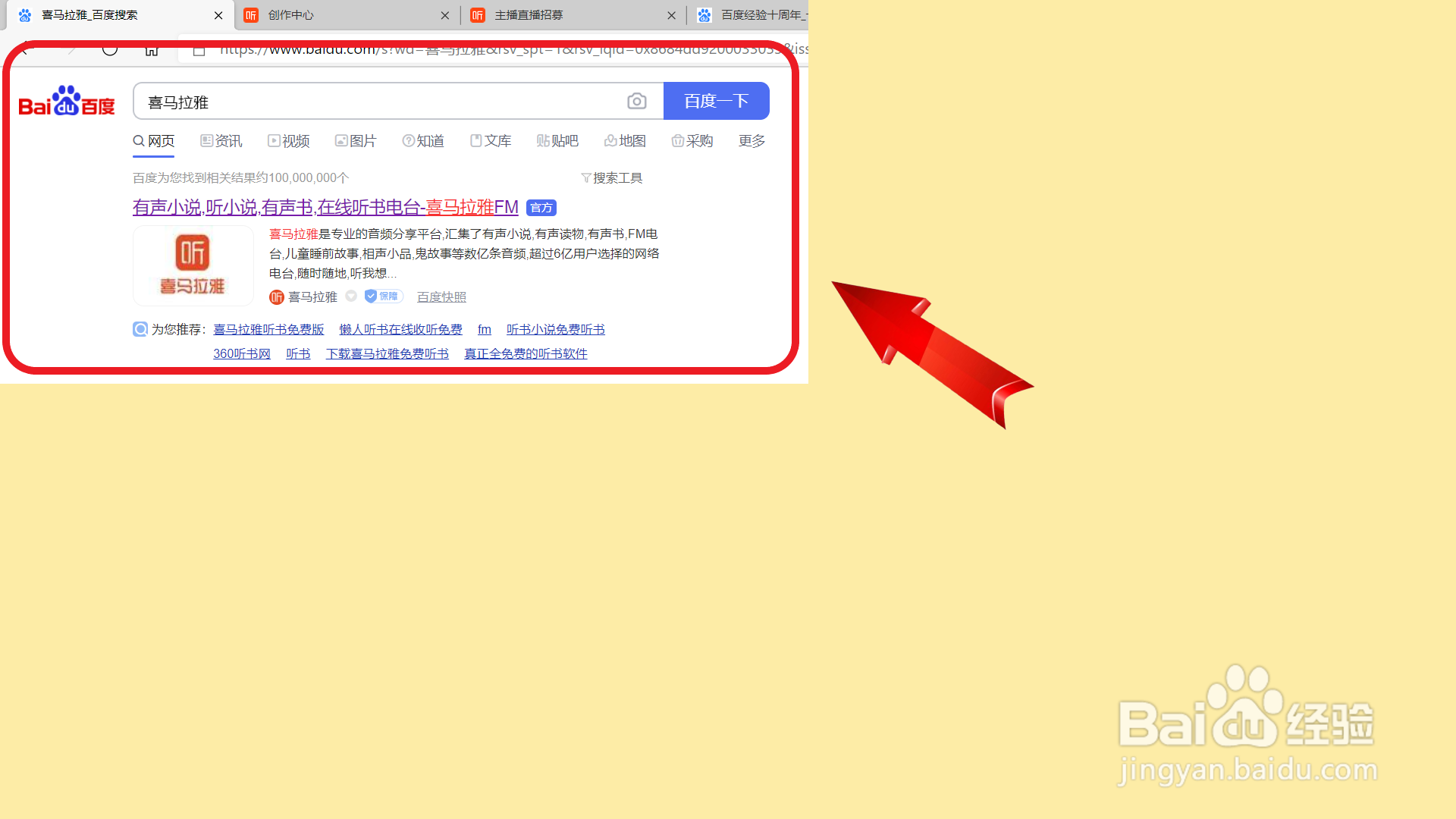Click the 为您推荐 search icon
This screenshot has height=819, width=1456.
(x=140, y=329)
